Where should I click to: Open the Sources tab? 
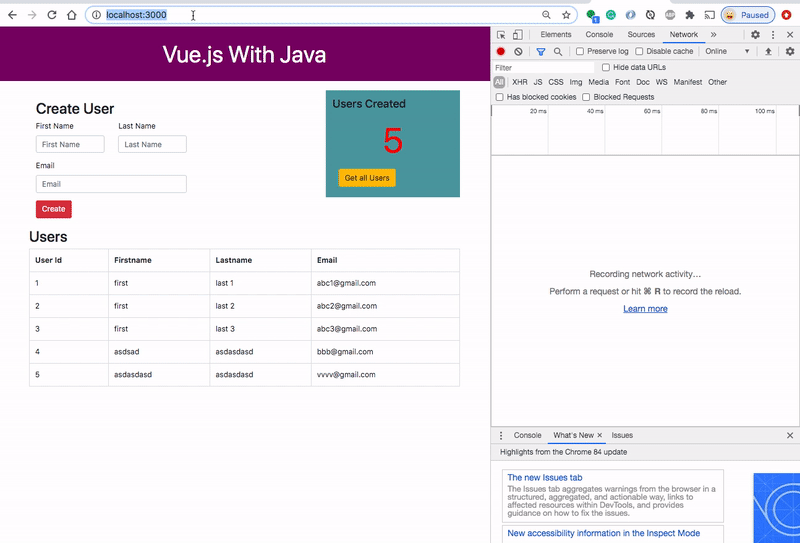pyautogui.click(x=641, y=35)
